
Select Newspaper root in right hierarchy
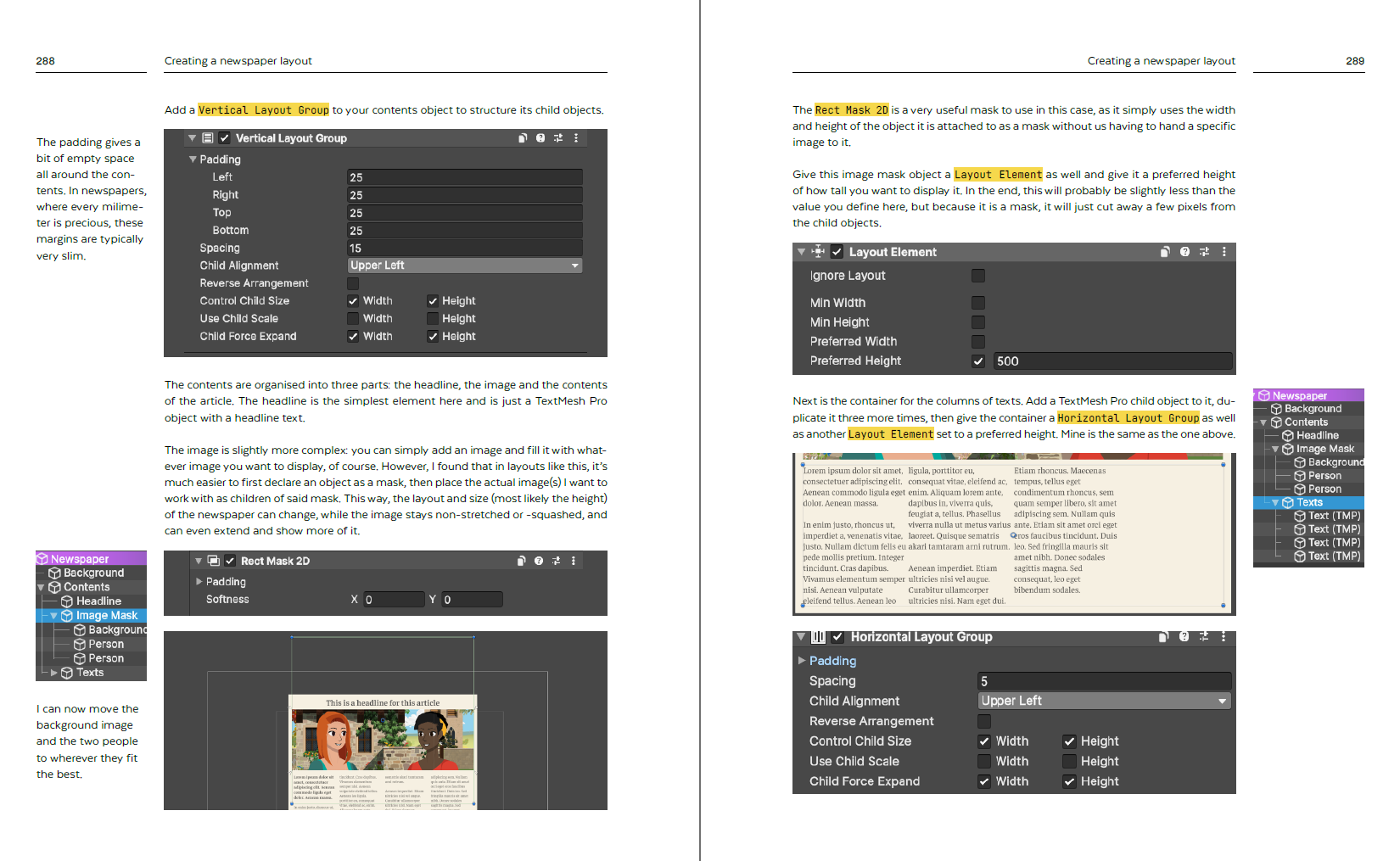1309,395
